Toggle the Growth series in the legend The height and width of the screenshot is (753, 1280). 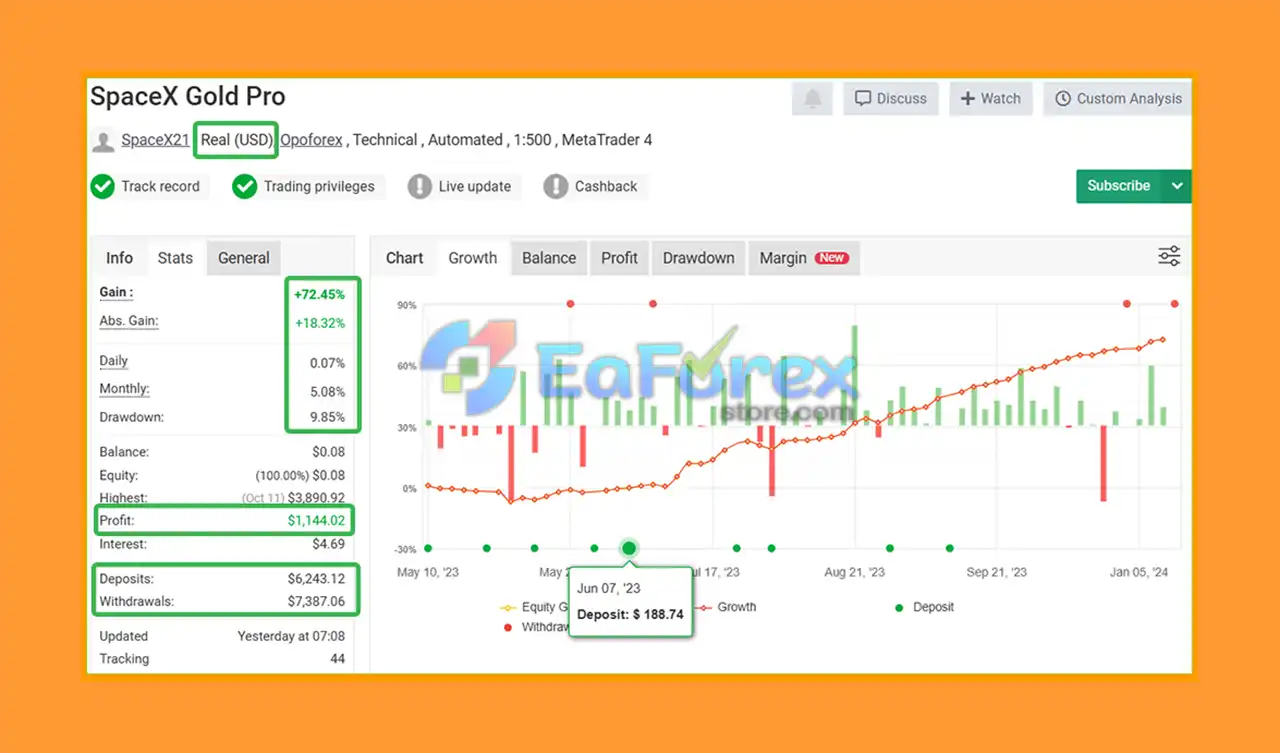pos(726,607)
